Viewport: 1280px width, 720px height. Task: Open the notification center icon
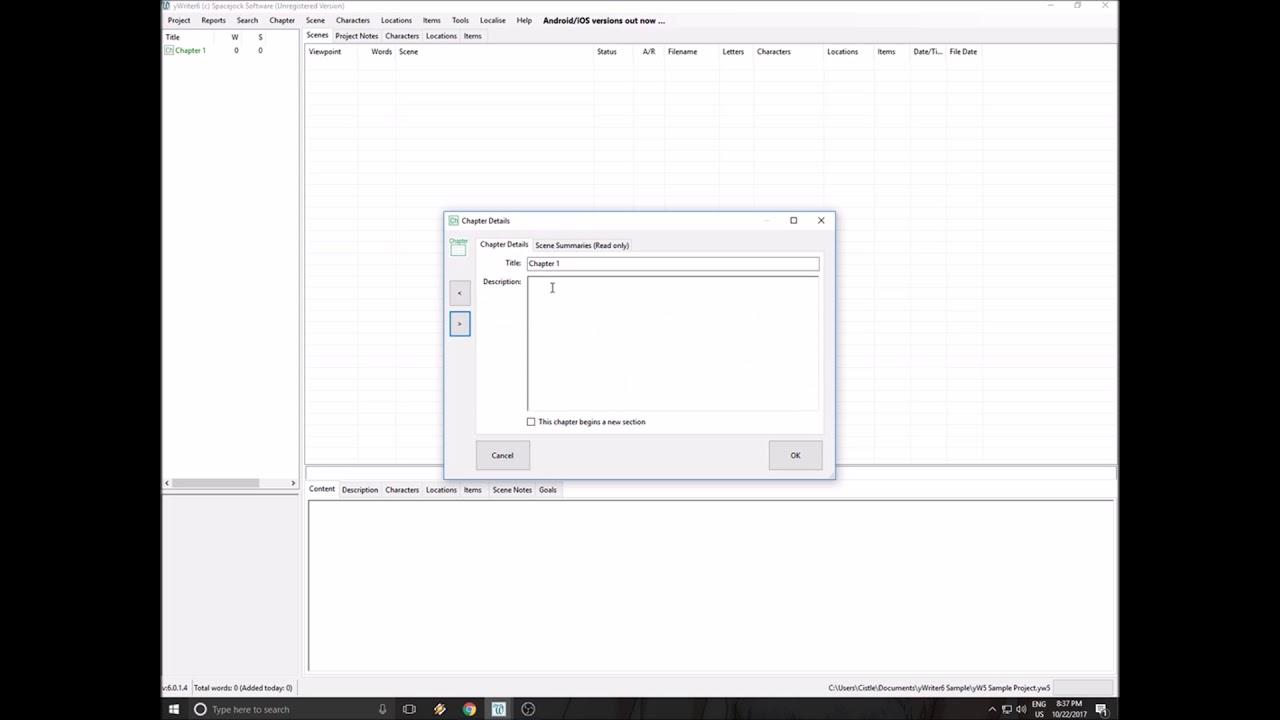tap(1101, 709)
